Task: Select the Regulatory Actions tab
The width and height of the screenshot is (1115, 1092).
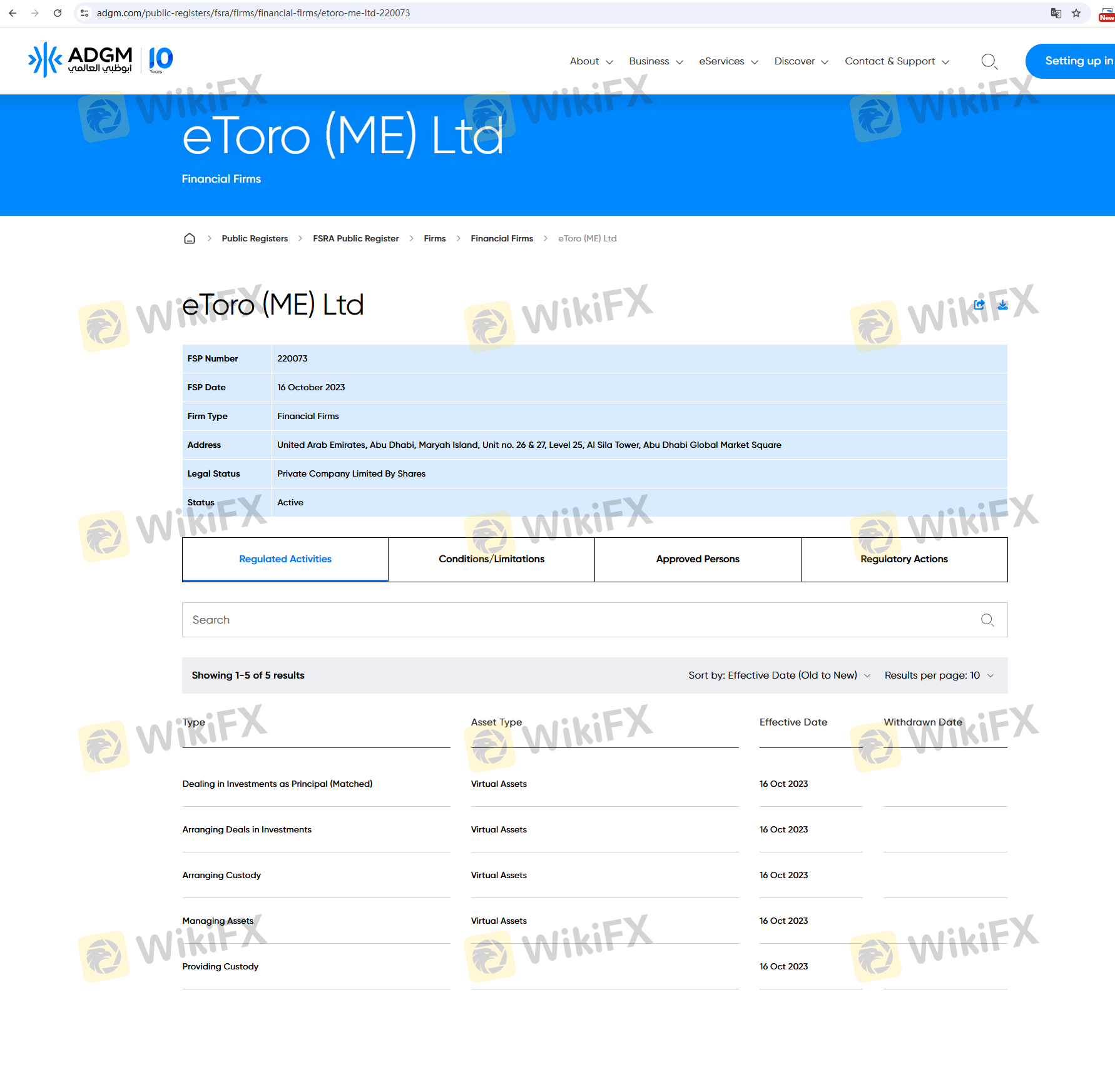Action: coord(904,559)
